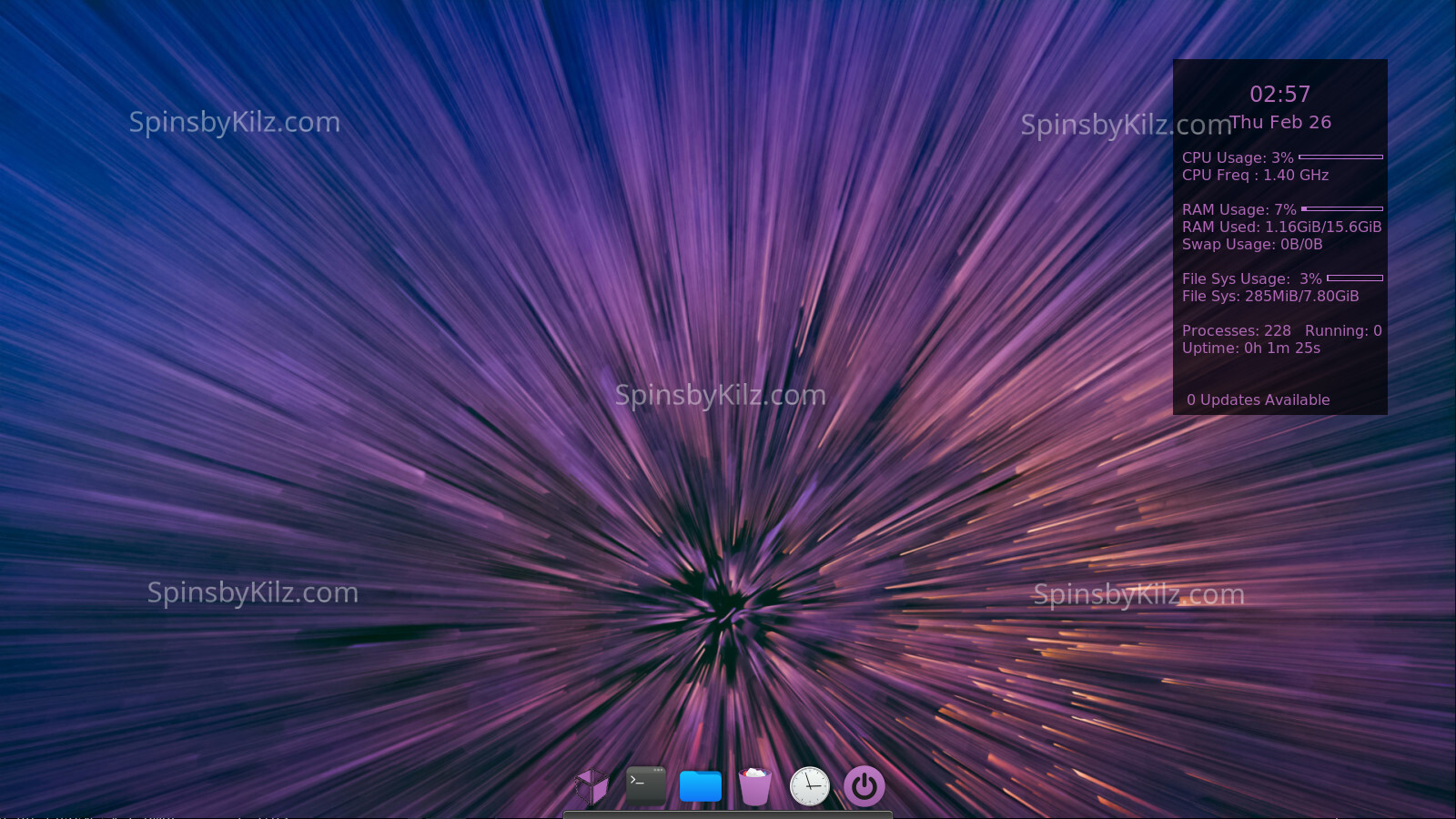
Task: Click the CPU Usage progress bar
Action: 1340,157
